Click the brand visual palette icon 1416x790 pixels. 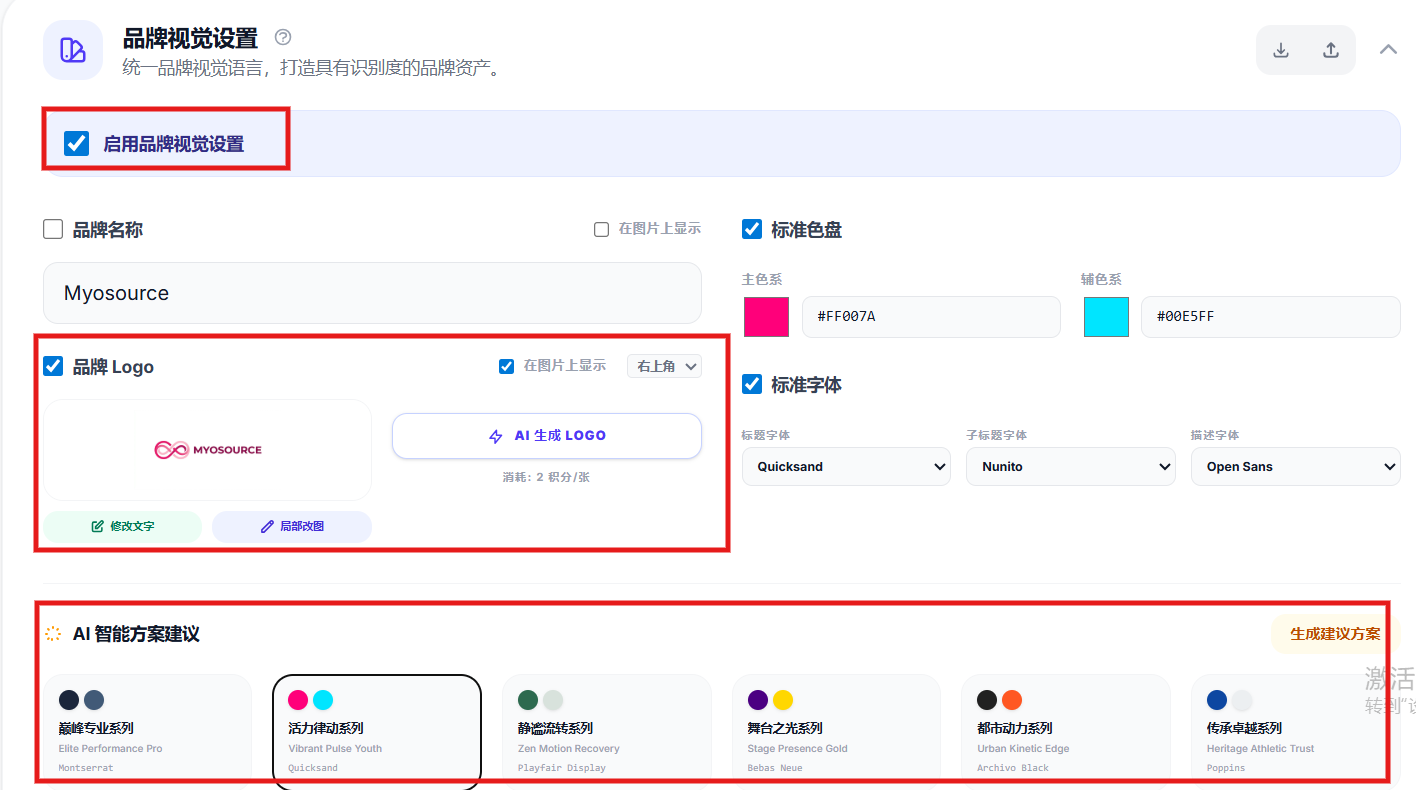73,50
